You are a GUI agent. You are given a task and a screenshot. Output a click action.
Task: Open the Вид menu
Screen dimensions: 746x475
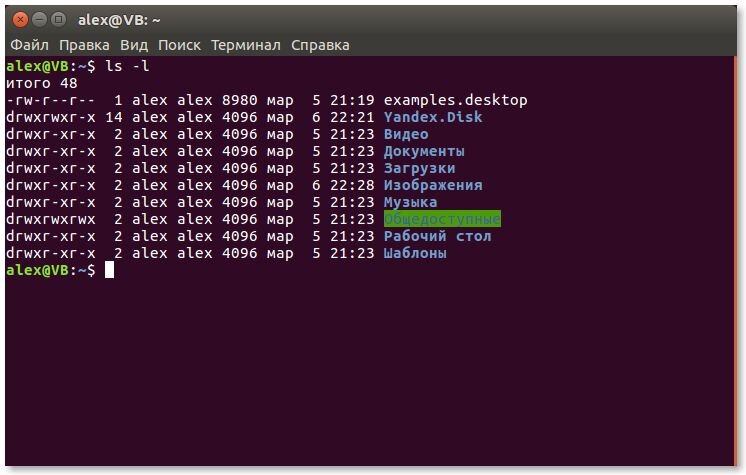coord(134,45)
